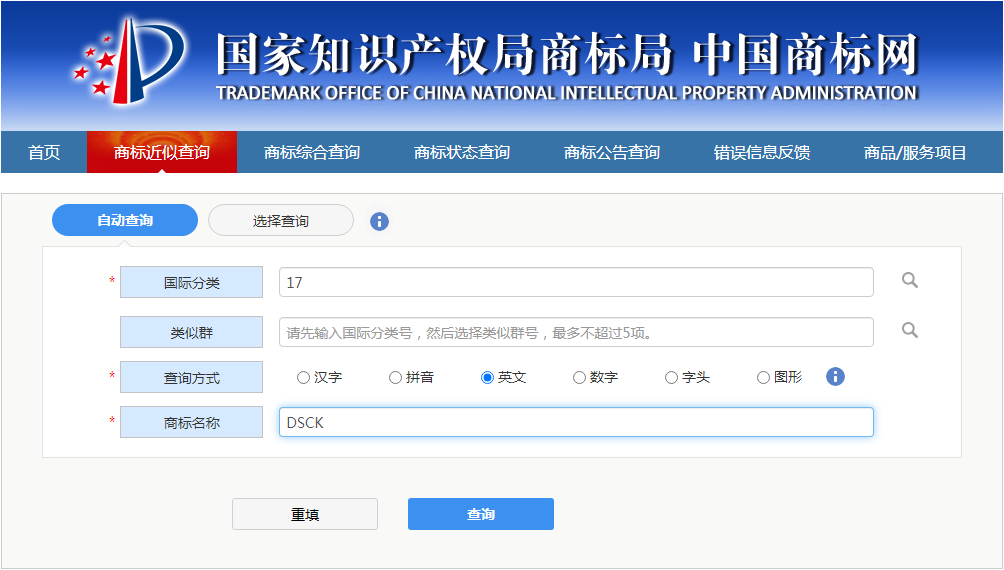This screenshot has height=570, width=1004.
Task: Click the magnifier icon next to 国际分类 field
Action: tap(909, 281)
